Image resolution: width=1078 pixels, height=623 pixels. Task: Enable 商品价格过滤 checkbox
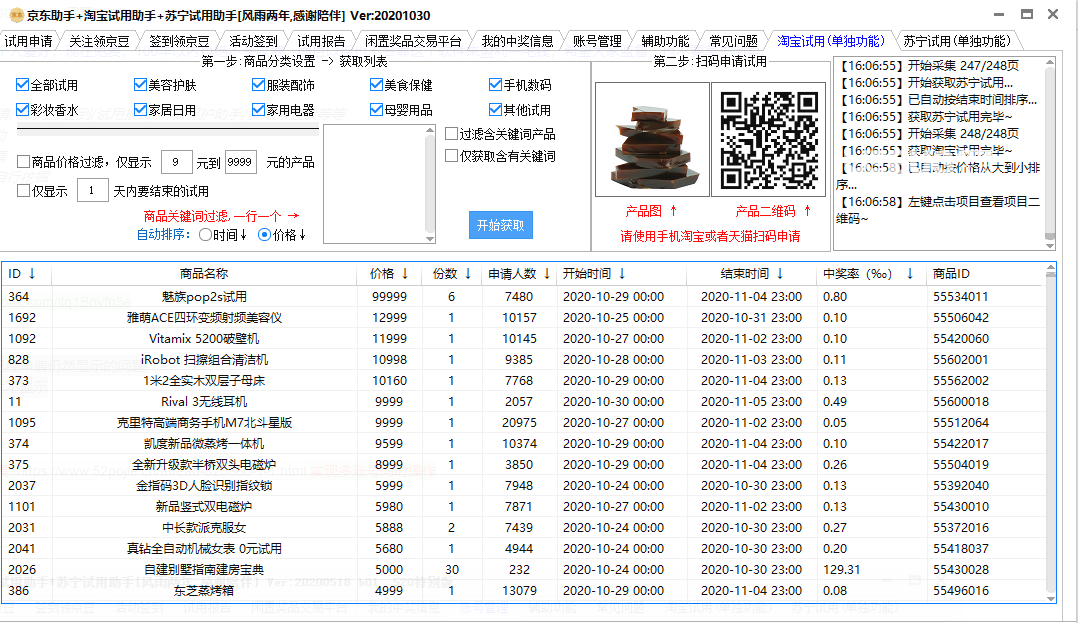coord(23,162)
